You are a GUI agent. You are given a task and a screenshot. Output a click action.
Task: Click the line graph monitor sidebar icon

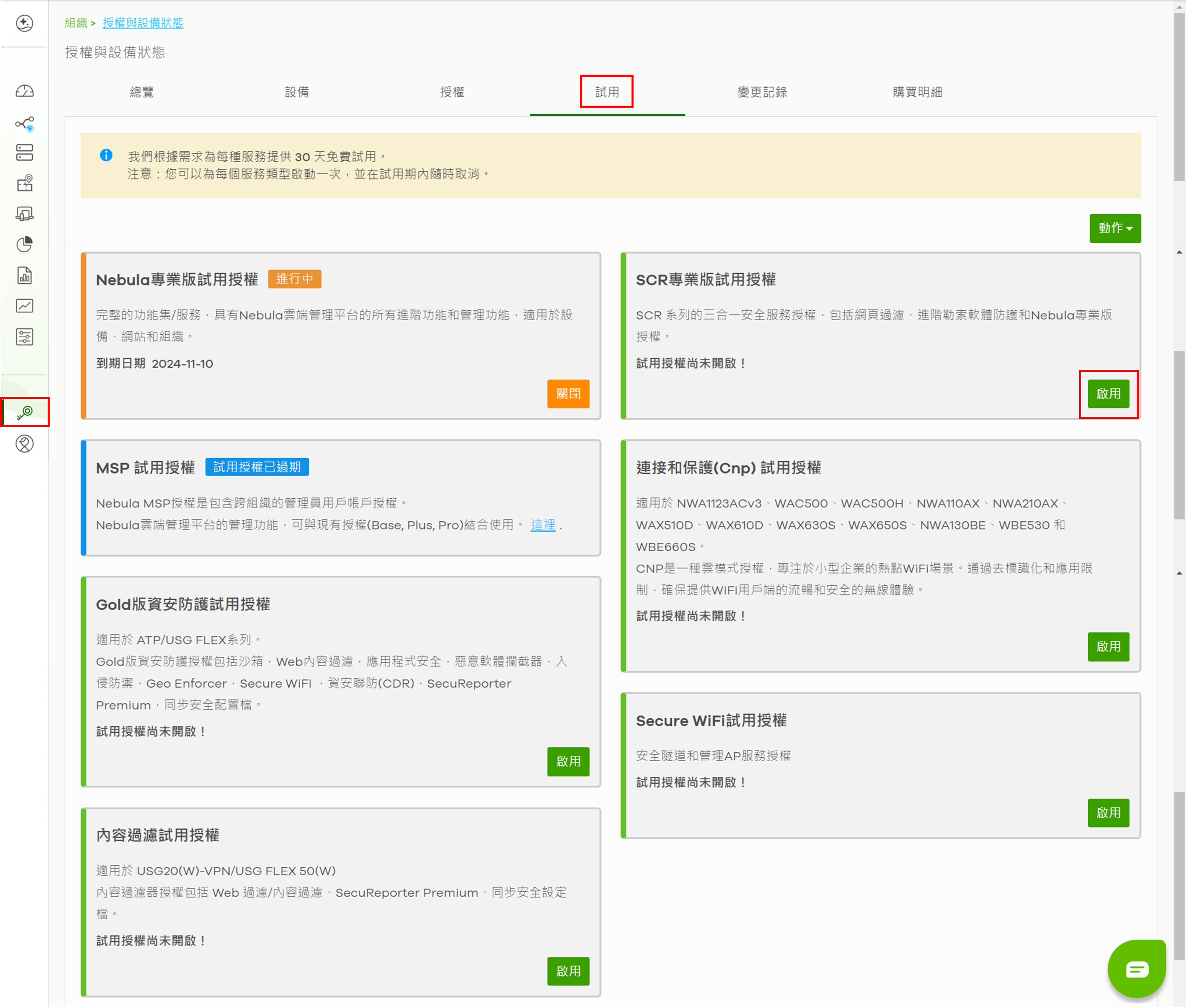click(25, 306)
